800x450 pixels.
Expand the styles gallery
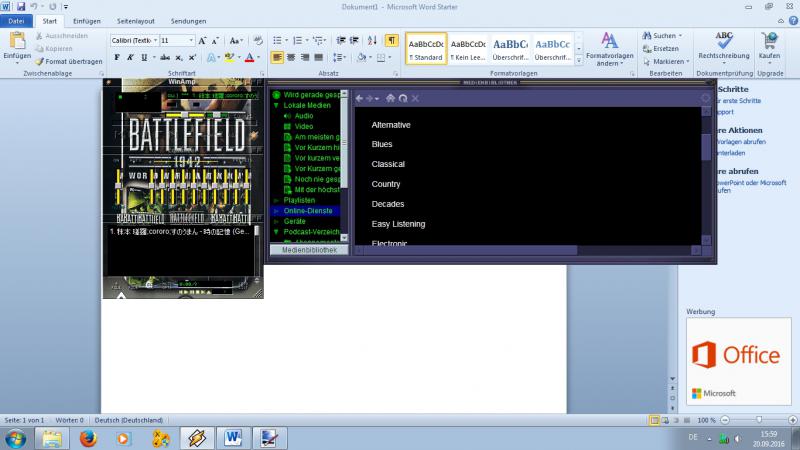click(x=579, y=60)
